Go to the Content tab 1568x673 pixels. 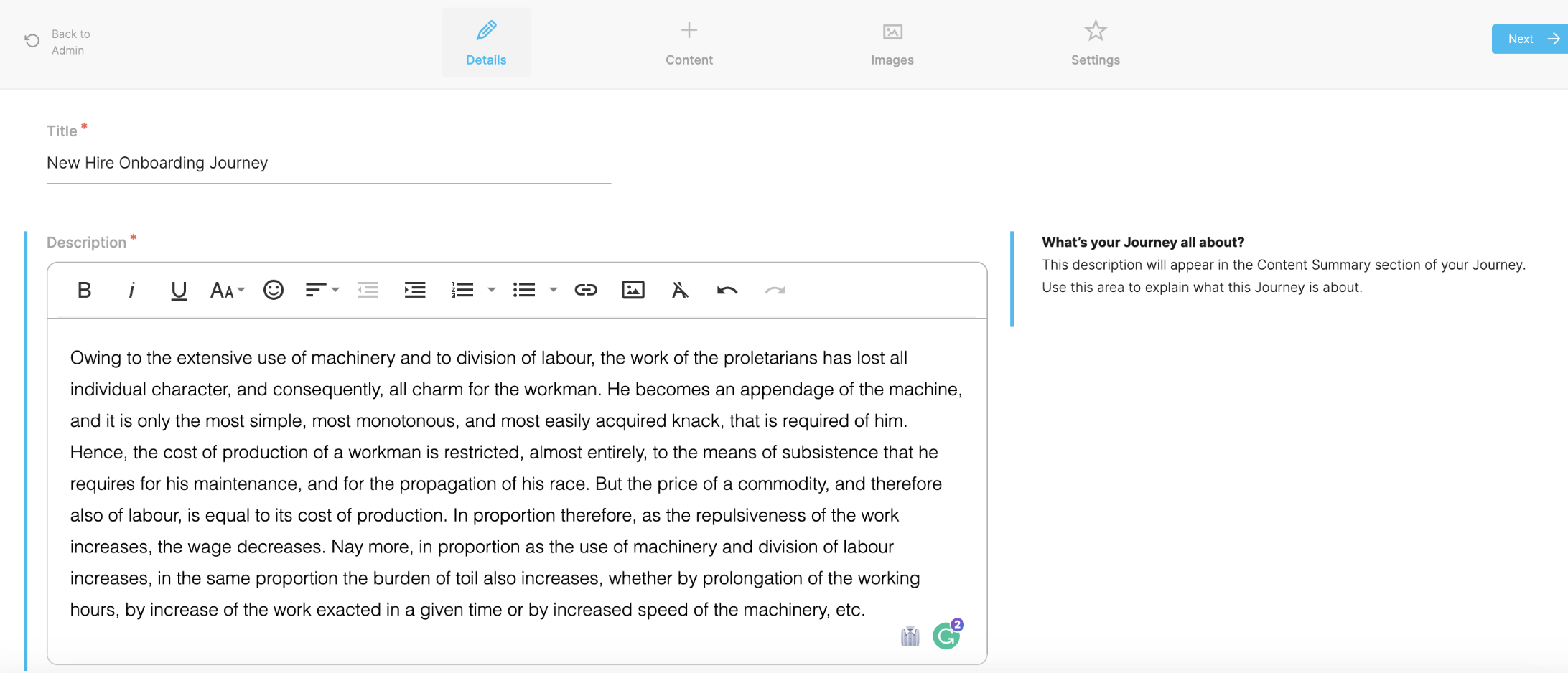click(x=689, y=42)
